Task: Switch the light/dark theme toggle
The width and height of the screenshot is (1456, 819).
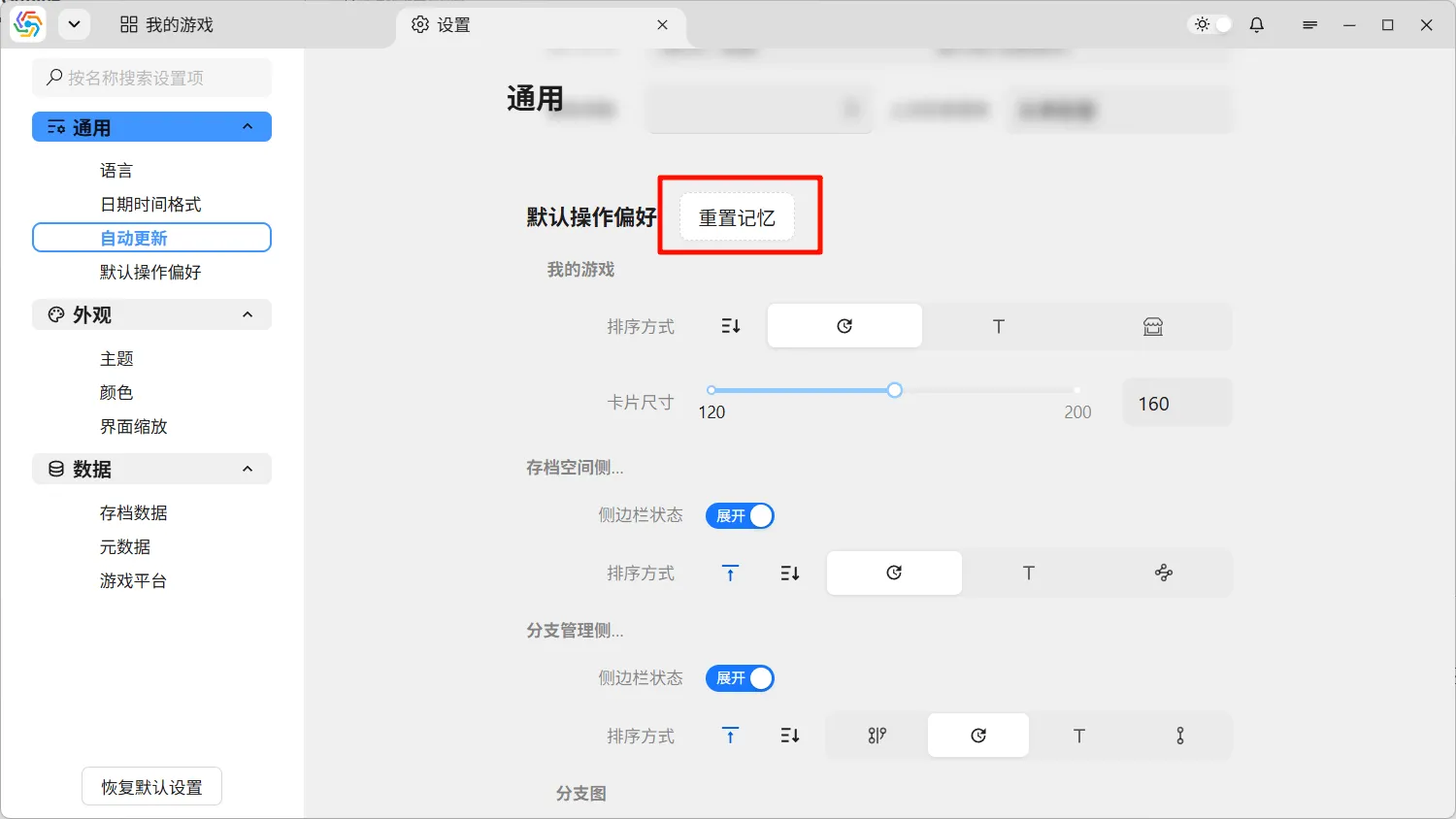Action: [1211, 25]
